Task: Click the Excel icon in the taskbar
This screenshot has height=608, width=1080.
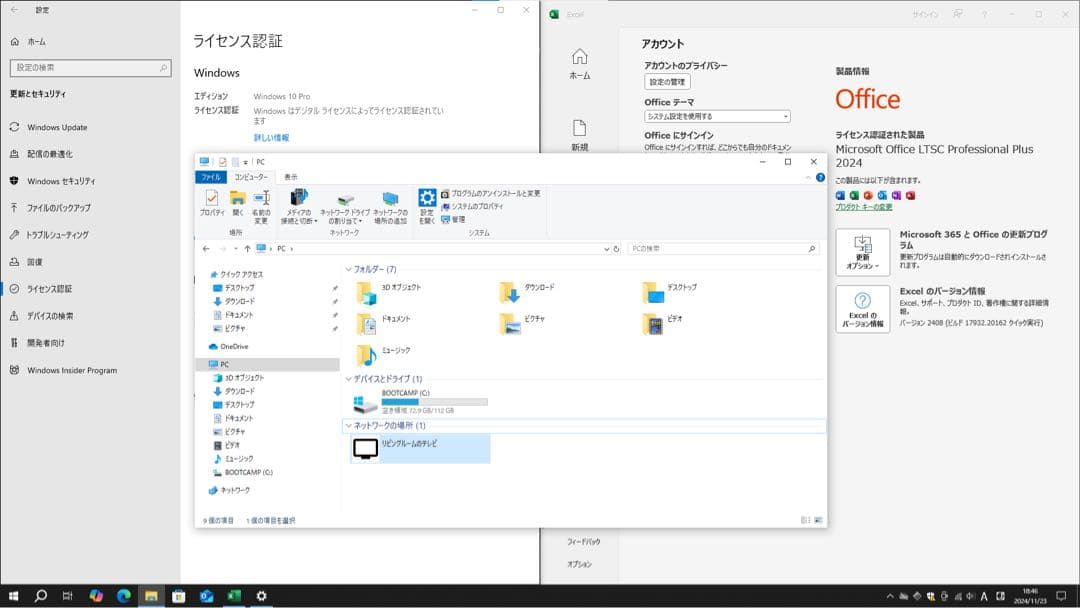Action: tap(234, 596)
